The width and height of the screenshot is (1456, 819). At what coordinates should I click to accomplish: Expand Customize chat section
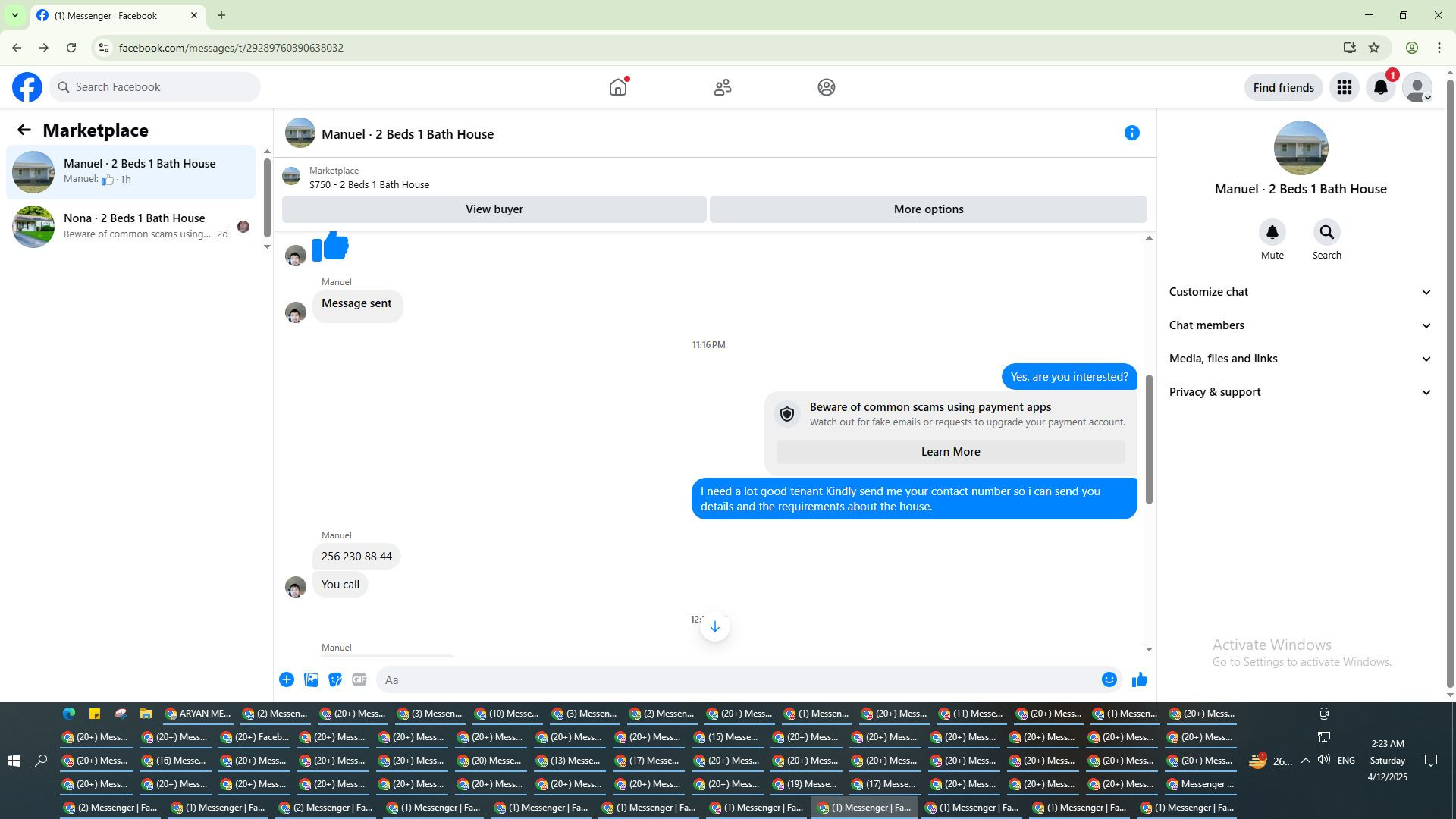pyautogui.click(x=1301, y=292)
